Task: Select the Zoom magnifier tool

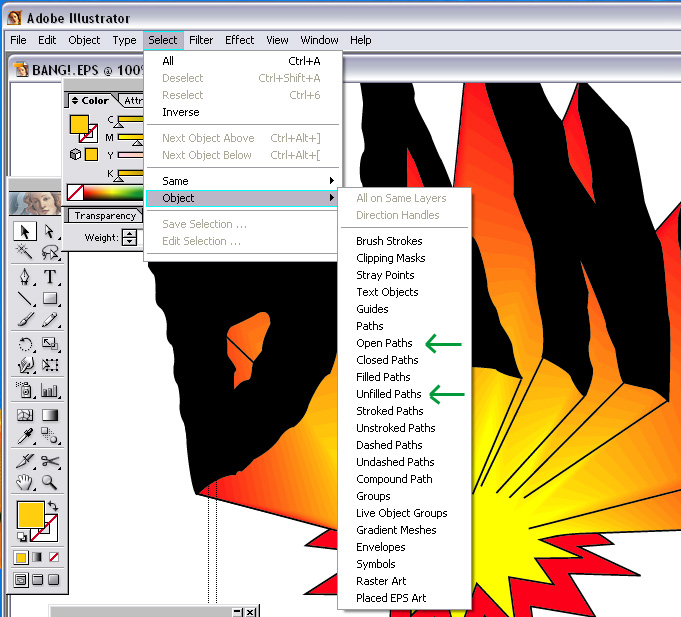Action: pos(50,482)
